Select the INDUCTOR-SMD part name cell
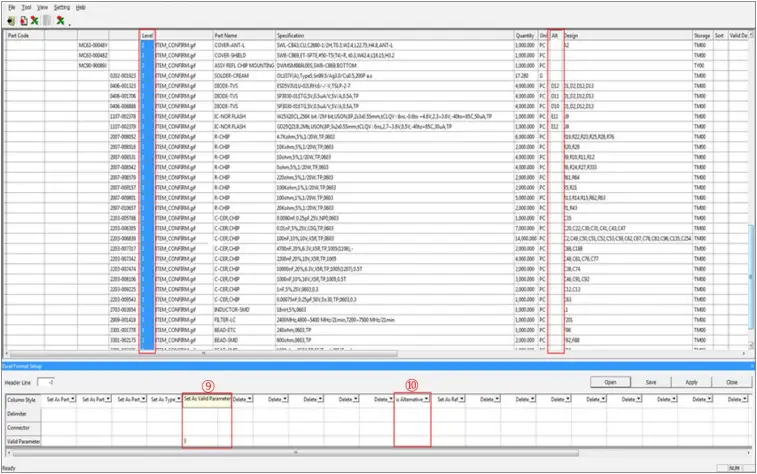Viewport: 757px width, 474px height. tap(244, 309)
